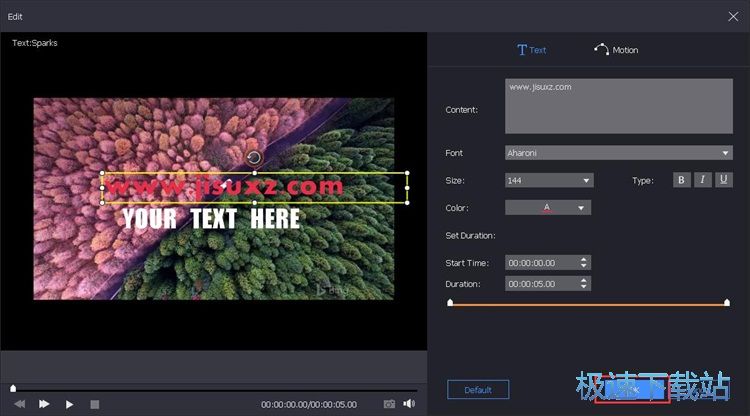Click the Content text area
Screen dimensions: 750x416
click(618, 106)
